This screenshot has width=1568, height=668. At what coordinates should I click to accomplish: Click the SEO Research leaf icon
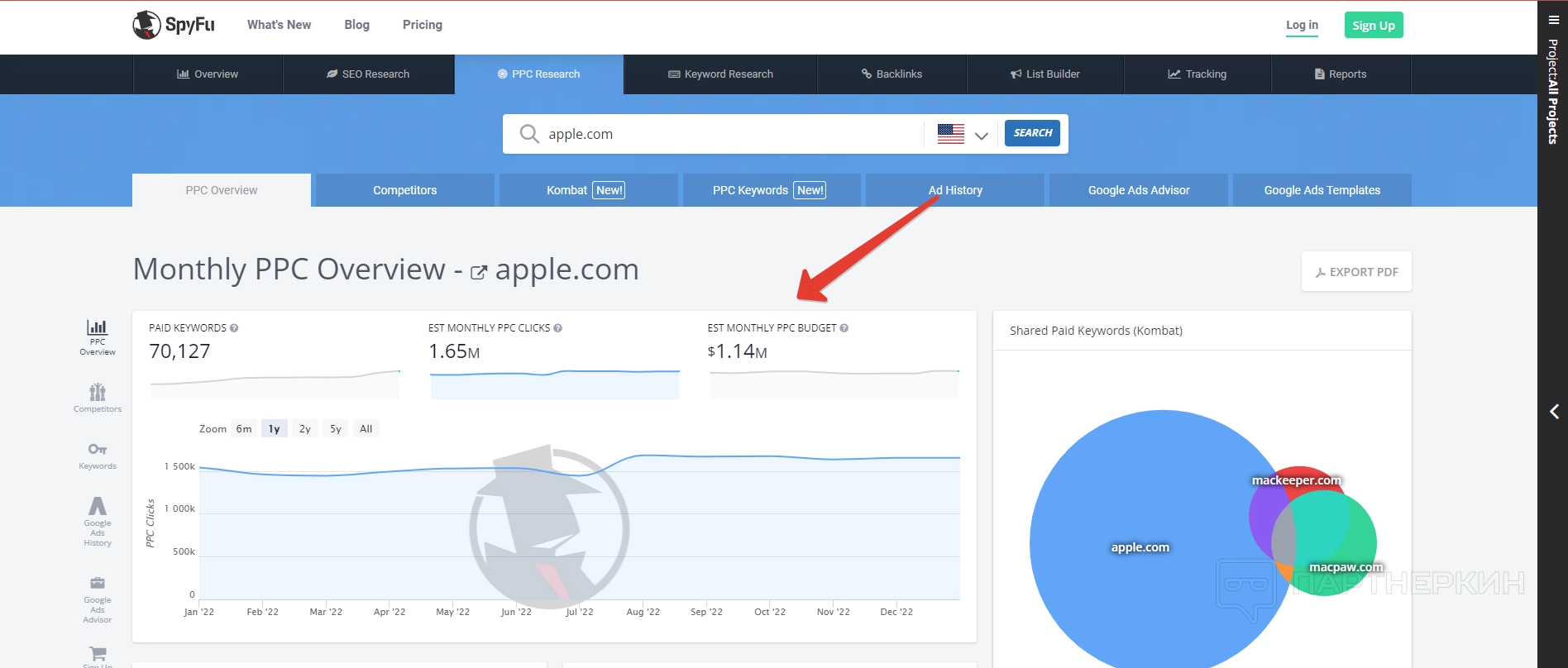coord(332,74)
